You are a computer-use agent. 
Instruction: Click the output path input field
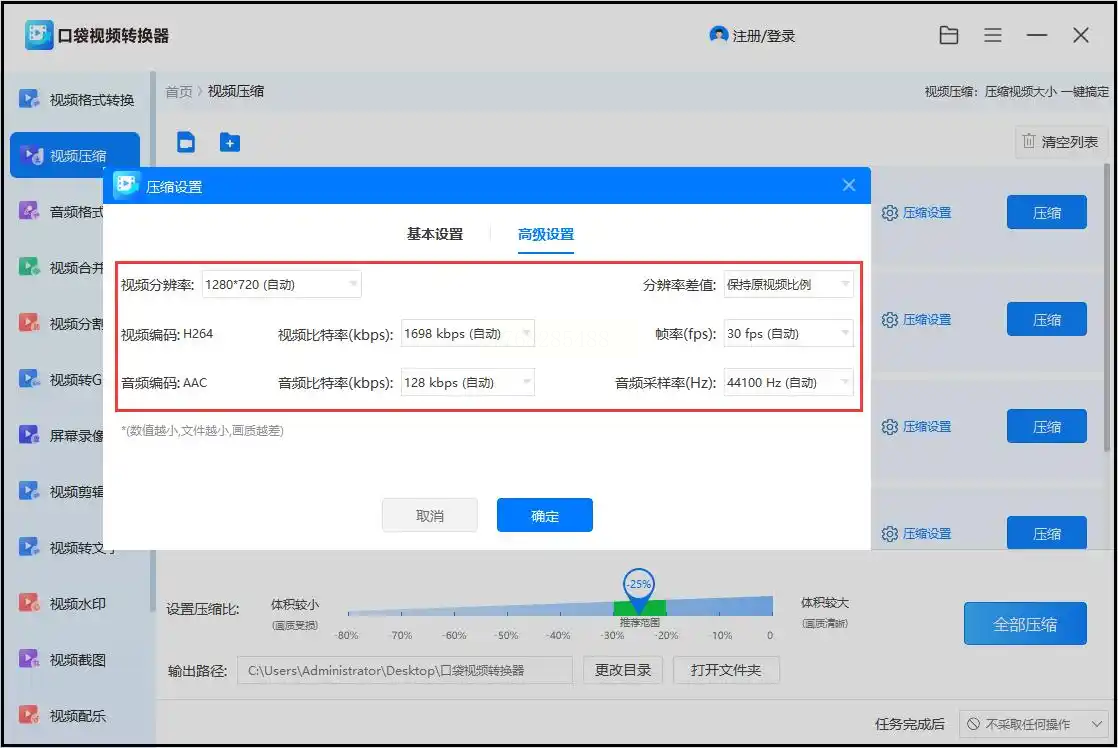click(x=405, y=670)
